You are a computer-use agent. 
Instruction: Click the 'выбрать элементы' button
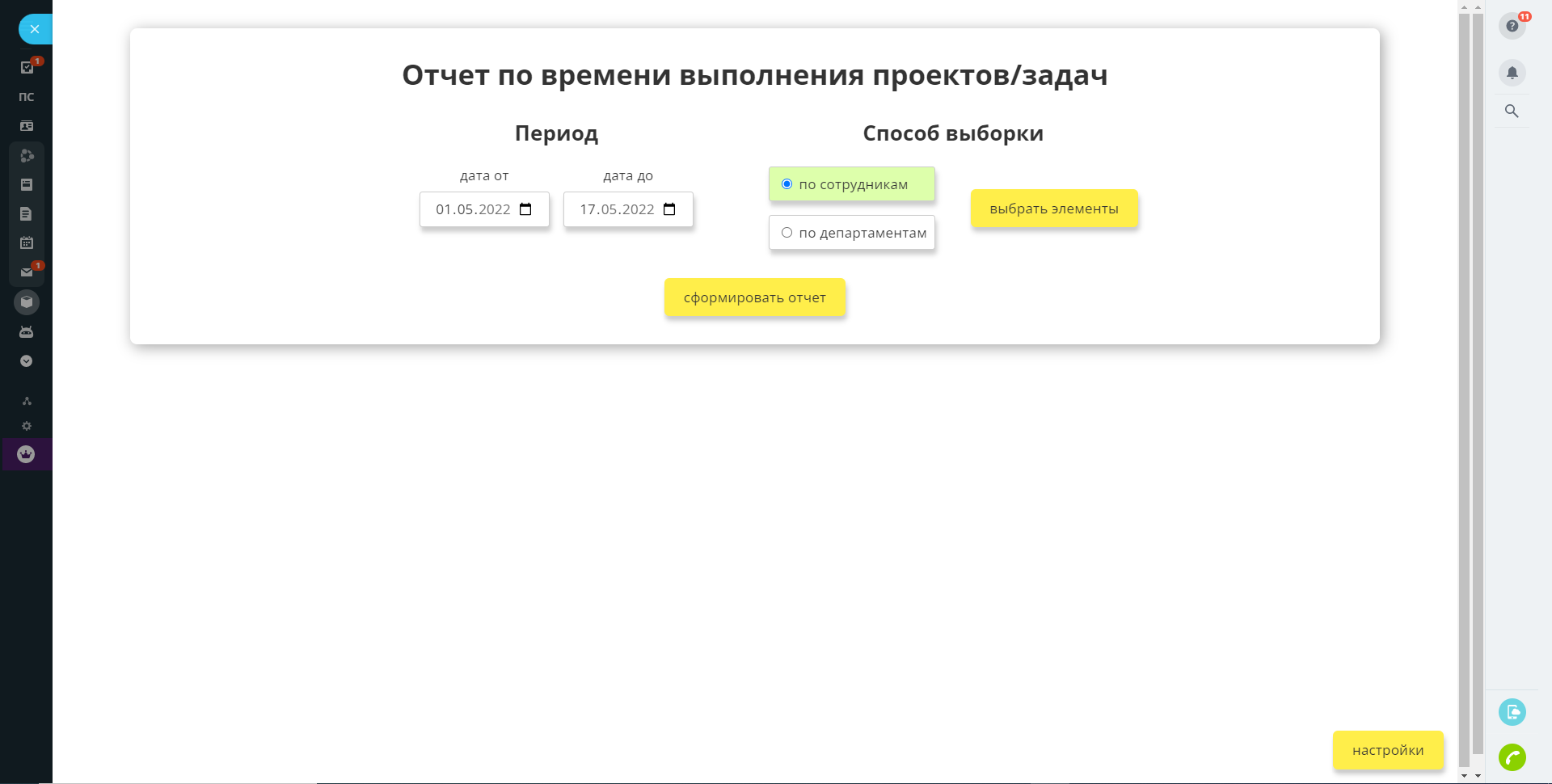[x=1054, y=209]
